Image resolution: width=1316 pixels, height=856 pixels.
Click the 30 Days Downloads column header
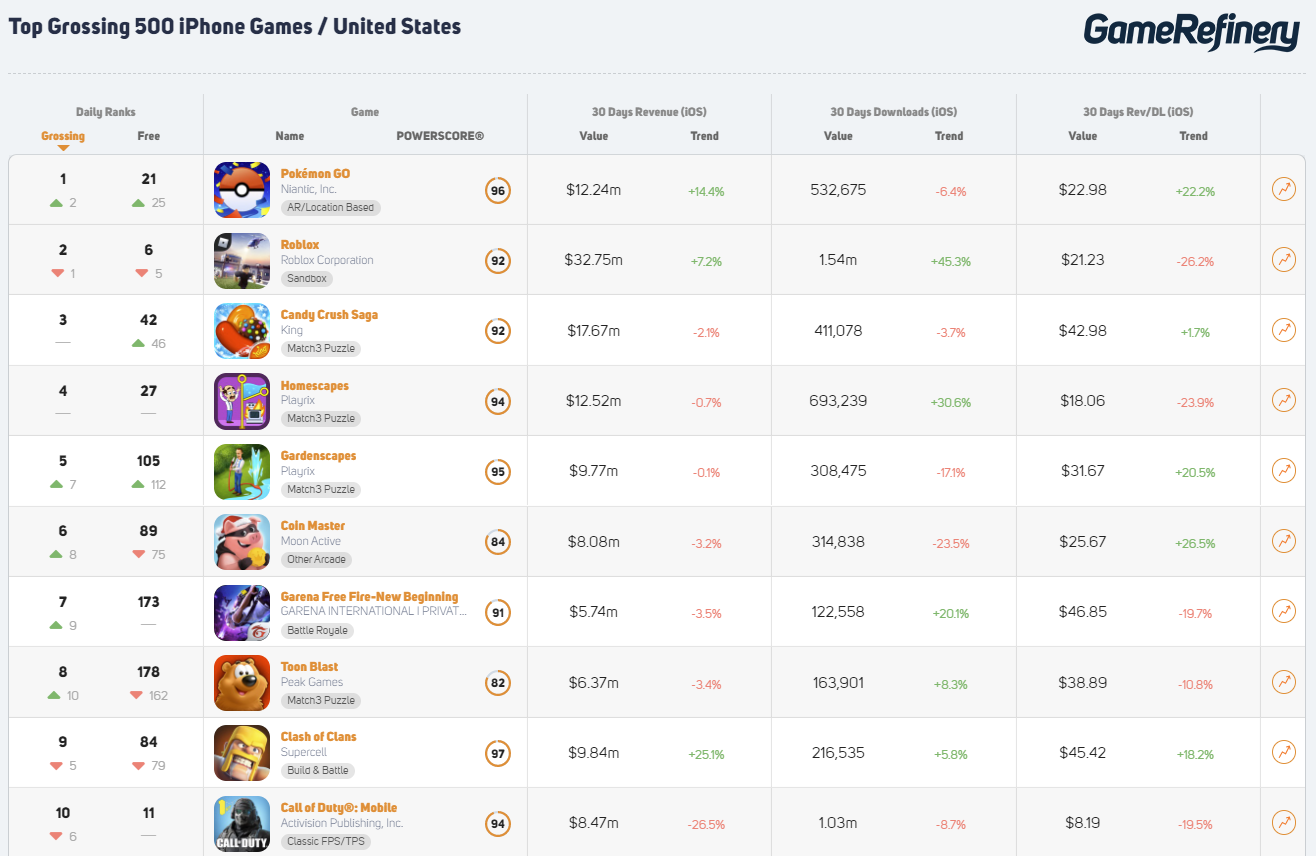[x=892, y=111]
